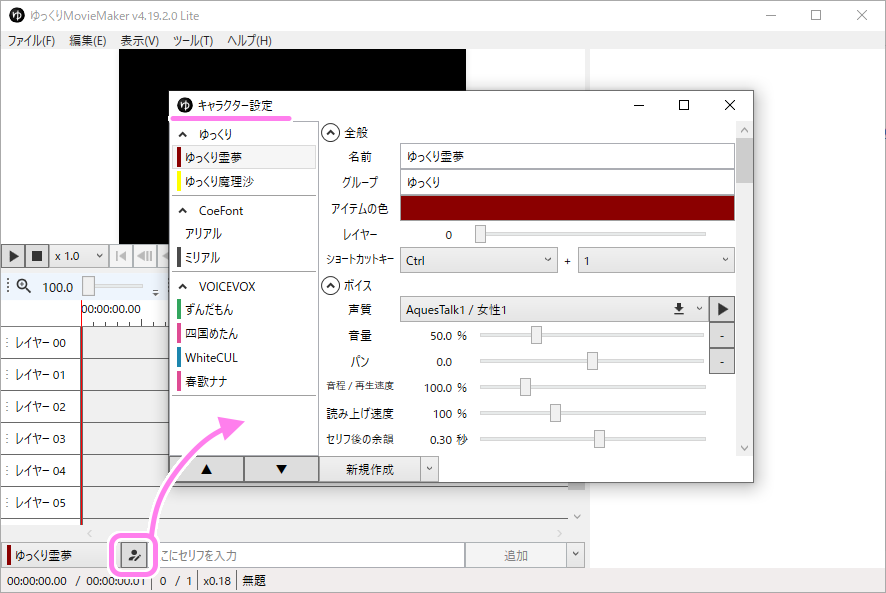Click the Stop button in main window

37,256
